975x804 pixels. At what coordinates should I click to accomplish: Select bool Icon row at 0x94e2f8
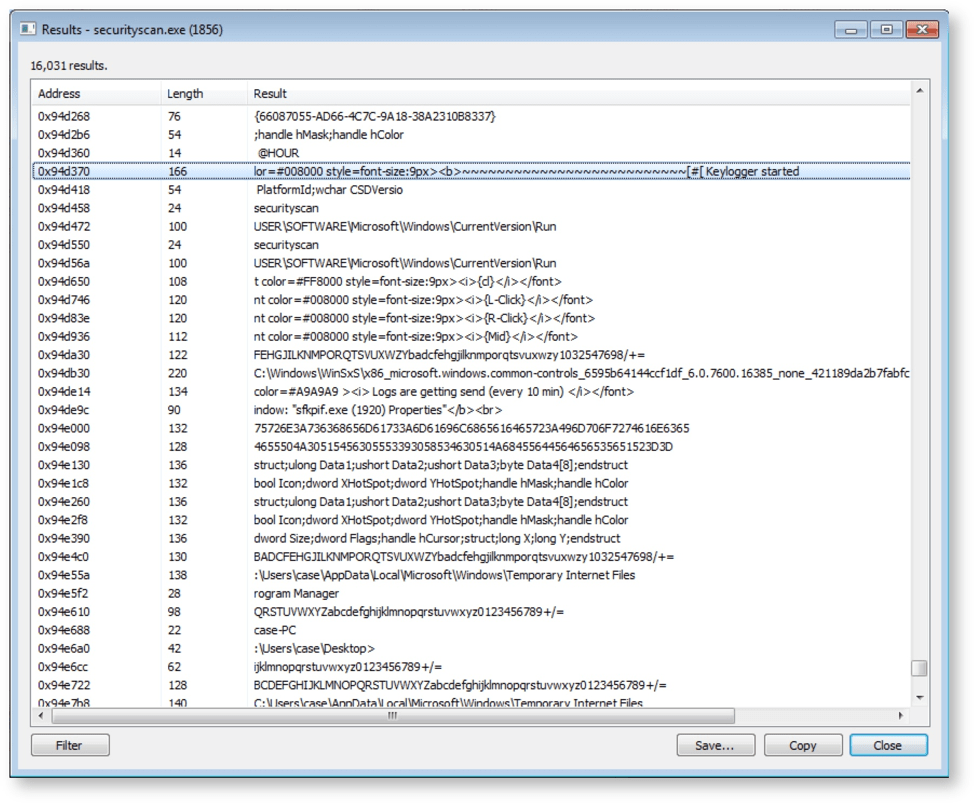point(471,520)
